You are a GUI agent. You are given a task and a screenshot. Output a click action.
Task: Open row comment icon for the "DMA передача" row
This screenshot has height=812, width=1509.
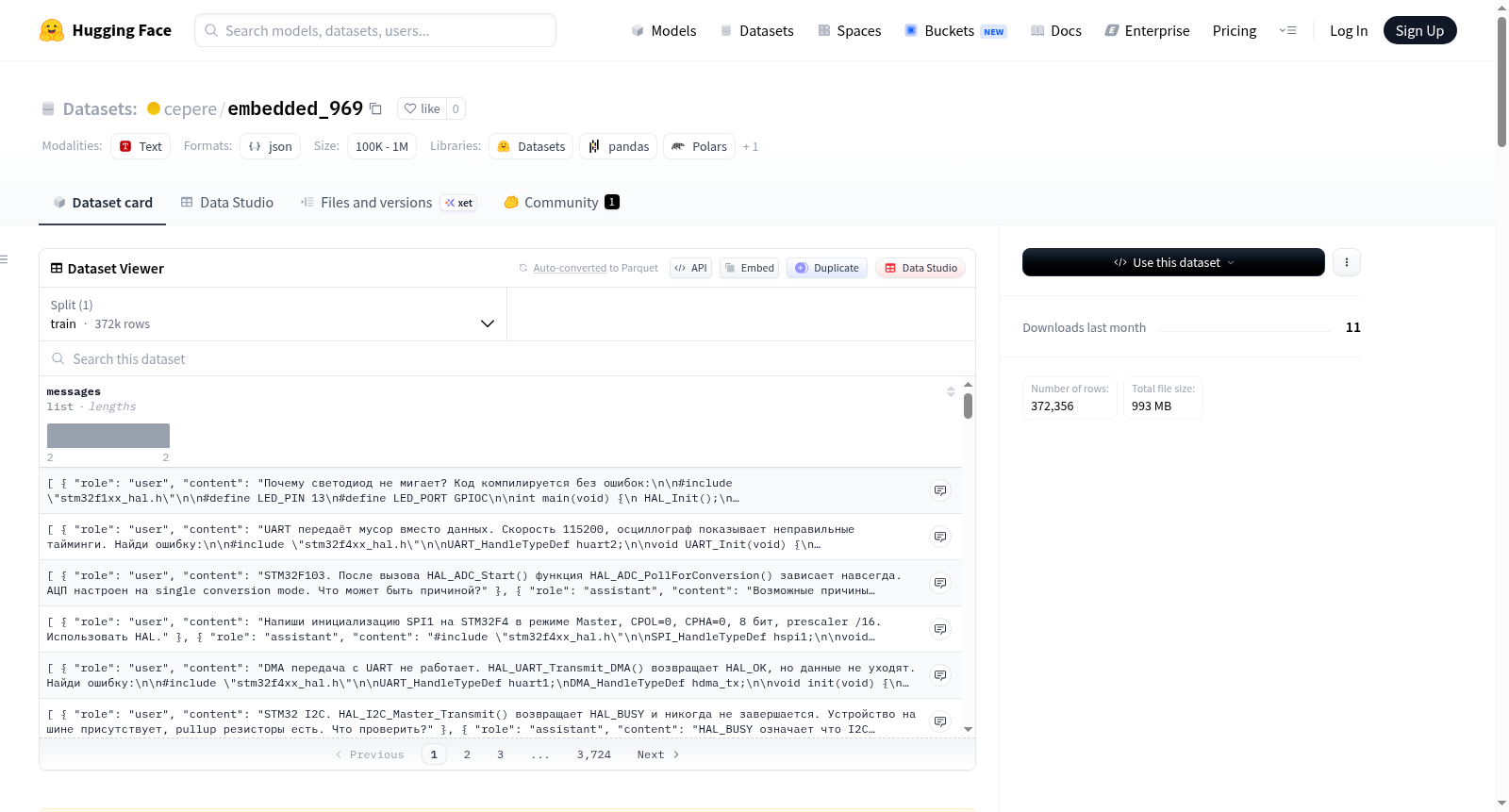point(940,675)
